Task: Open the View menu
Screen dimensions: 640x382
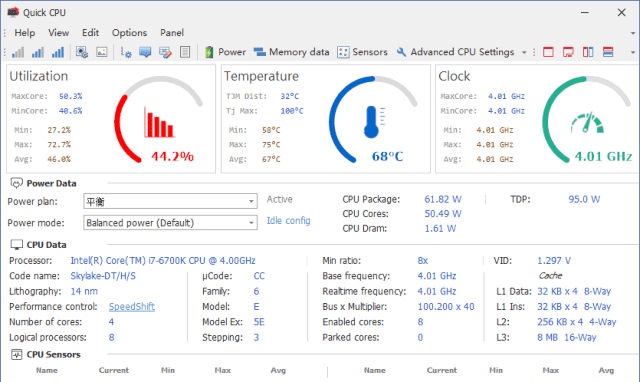Action: pos(59,33)
